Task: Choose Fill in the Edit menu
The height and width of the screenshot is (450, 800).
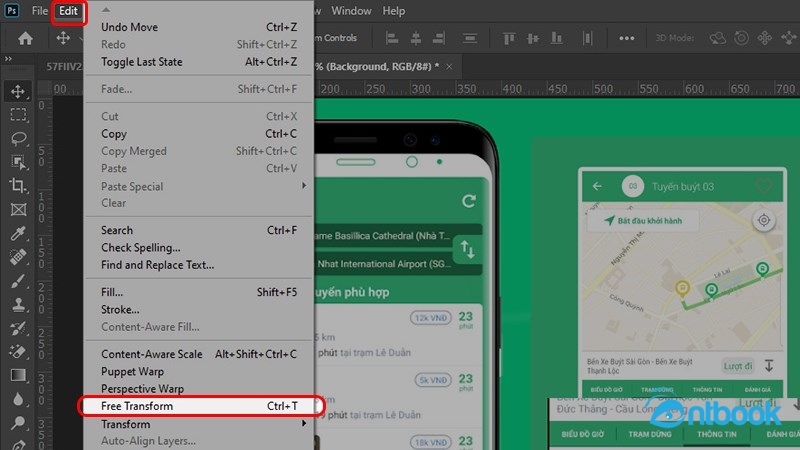Action: (199, 292)
